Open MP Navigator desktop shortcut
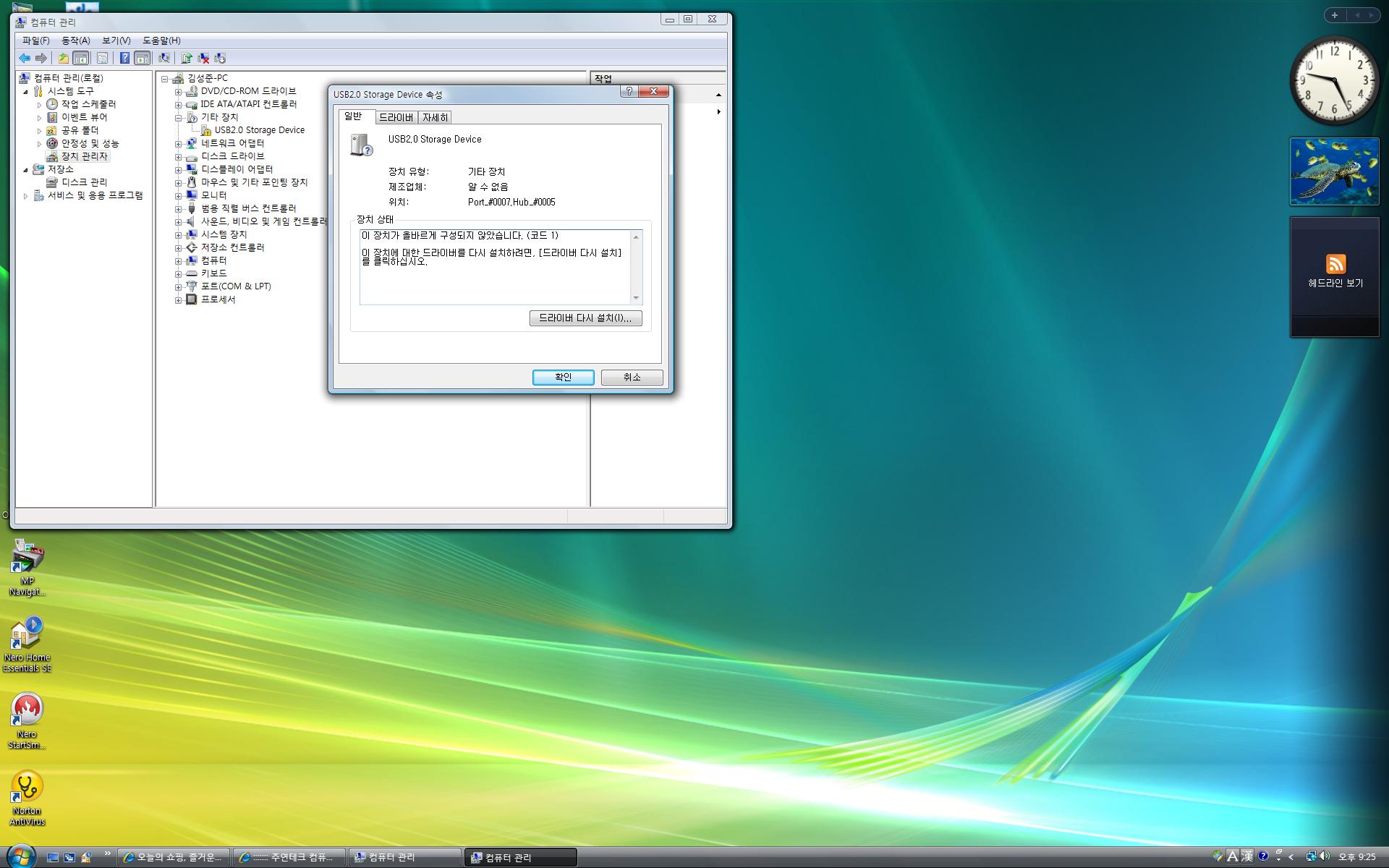The height and width of the screenshot is (868, 1389). pos(27,568)
